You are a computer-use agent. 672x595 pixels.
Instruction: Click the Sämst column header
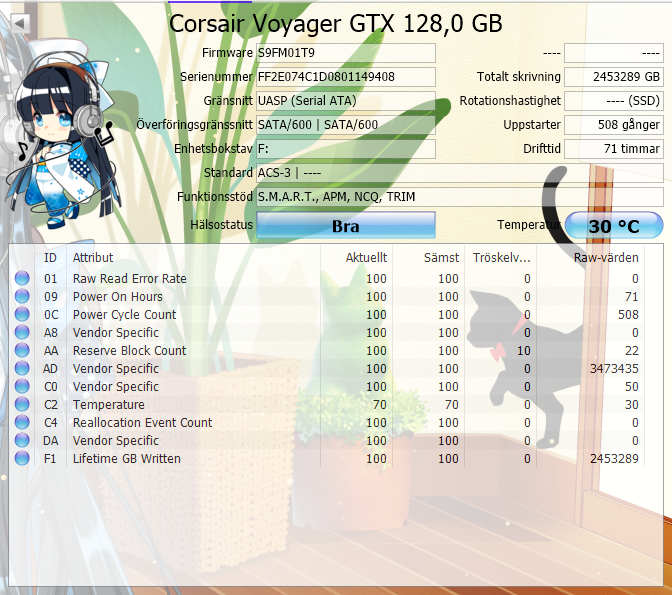tap(429, 258)
